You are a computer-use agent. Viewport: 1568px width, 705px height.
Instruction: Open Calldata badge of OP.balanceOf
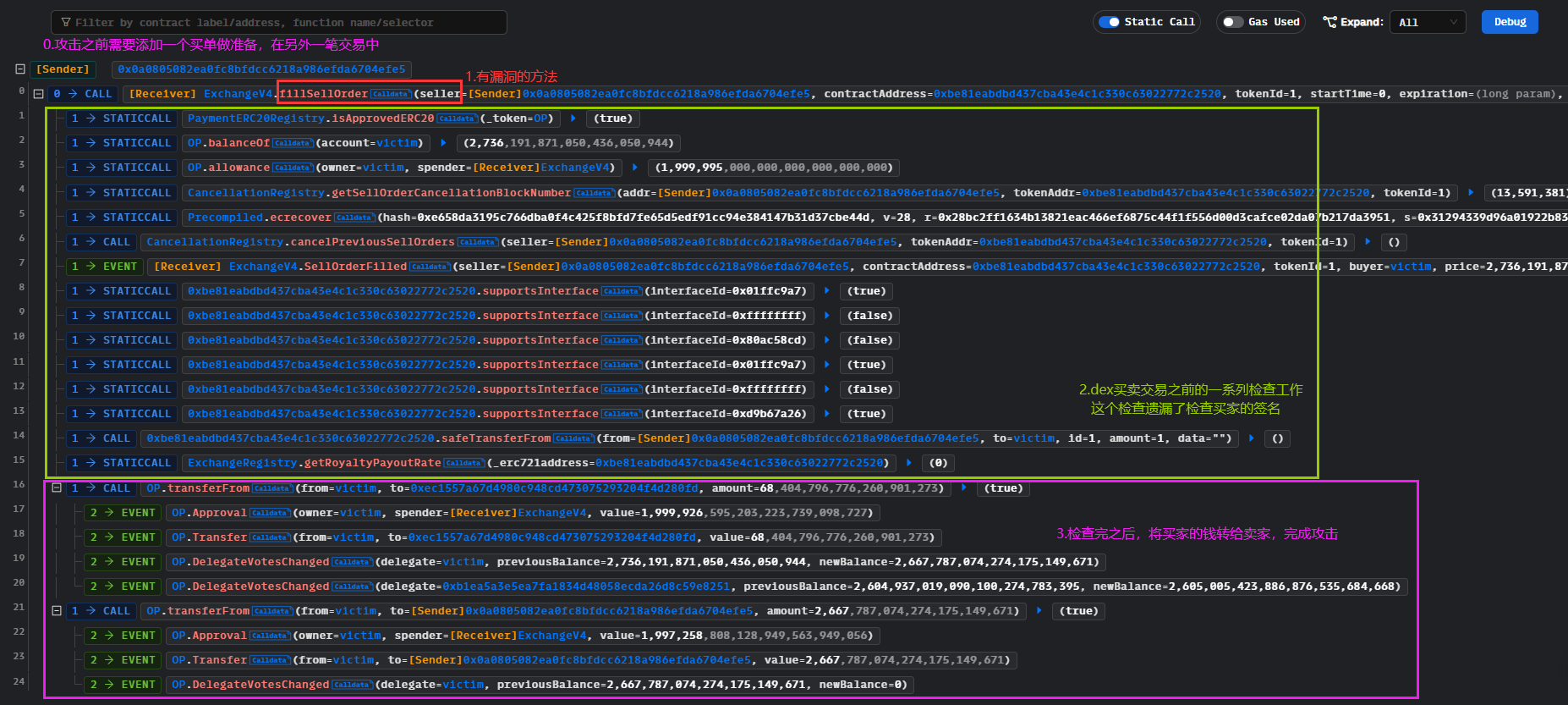point(293,143)
